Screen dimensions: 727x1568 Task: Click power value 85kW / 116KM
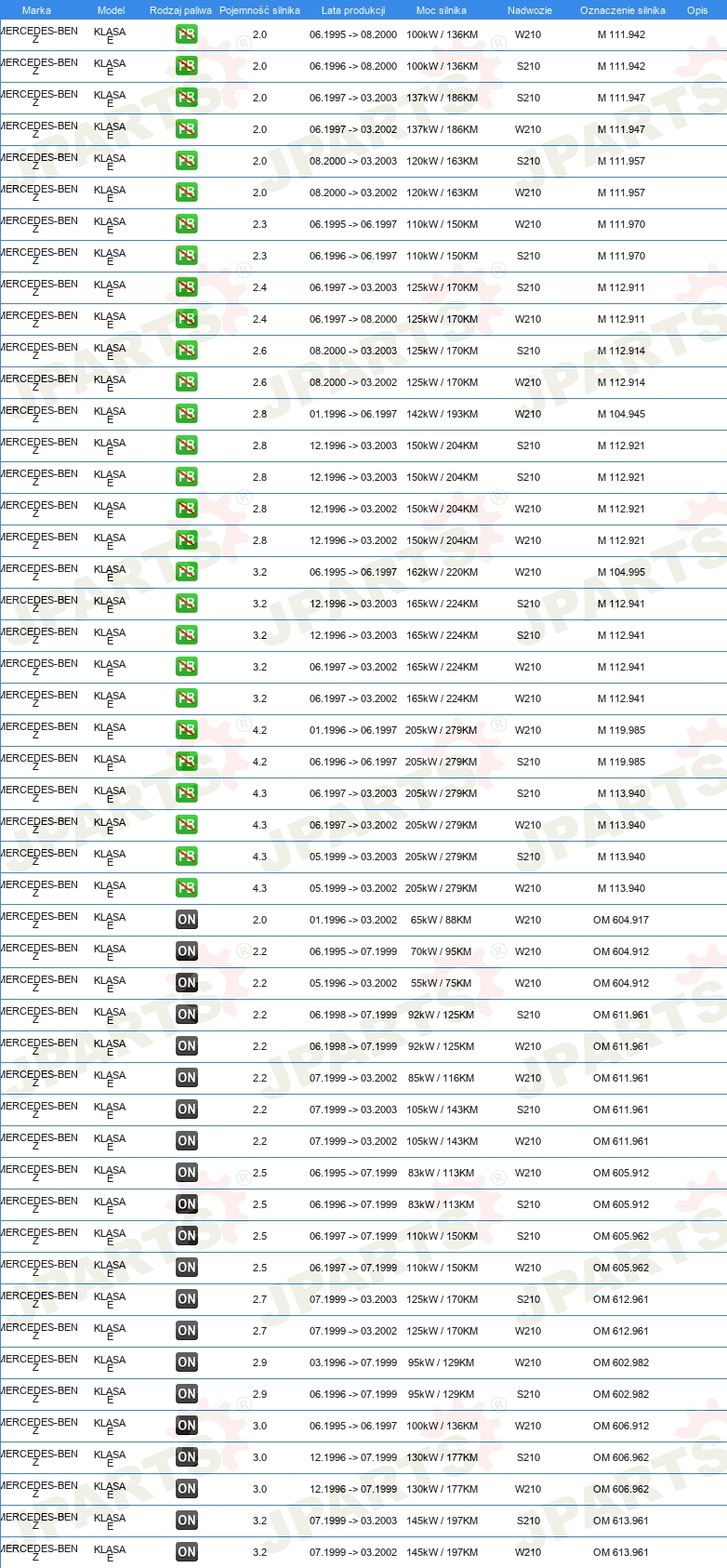pyautogui.click(x=442, y=1078)
